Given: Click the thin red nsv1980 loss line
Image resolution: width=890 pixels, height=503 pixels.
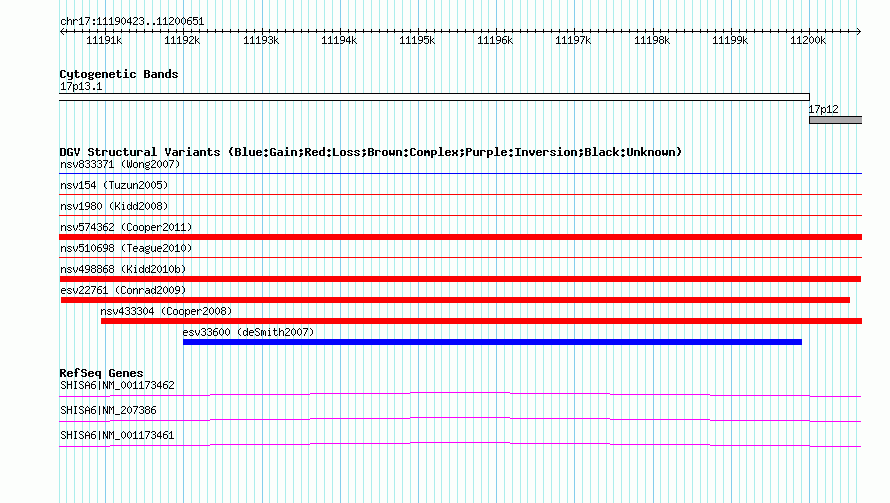Looking at the screenshot, I should (x=460, y=215).
